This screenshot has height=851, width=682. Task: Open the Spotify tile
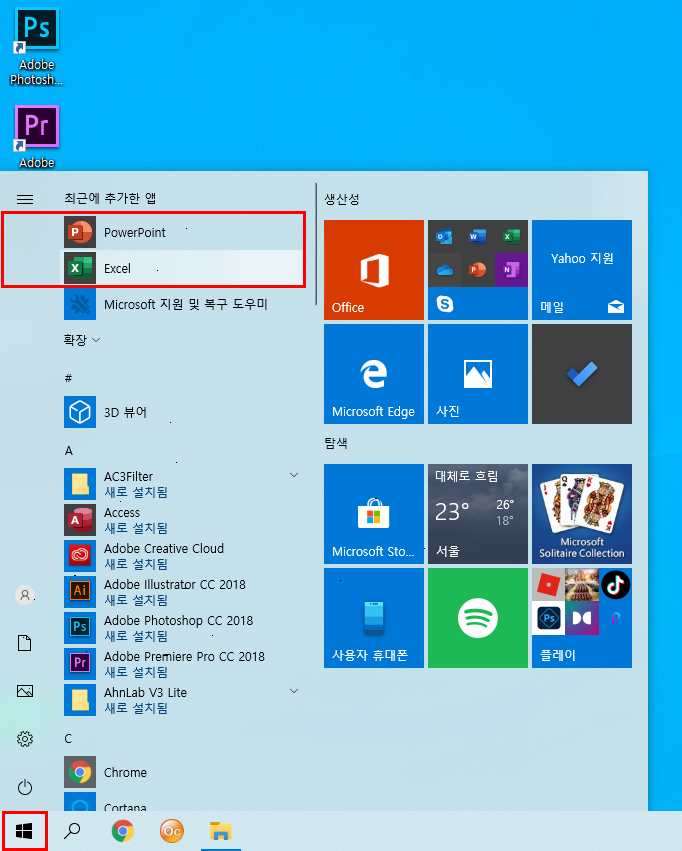coord(477,618)
